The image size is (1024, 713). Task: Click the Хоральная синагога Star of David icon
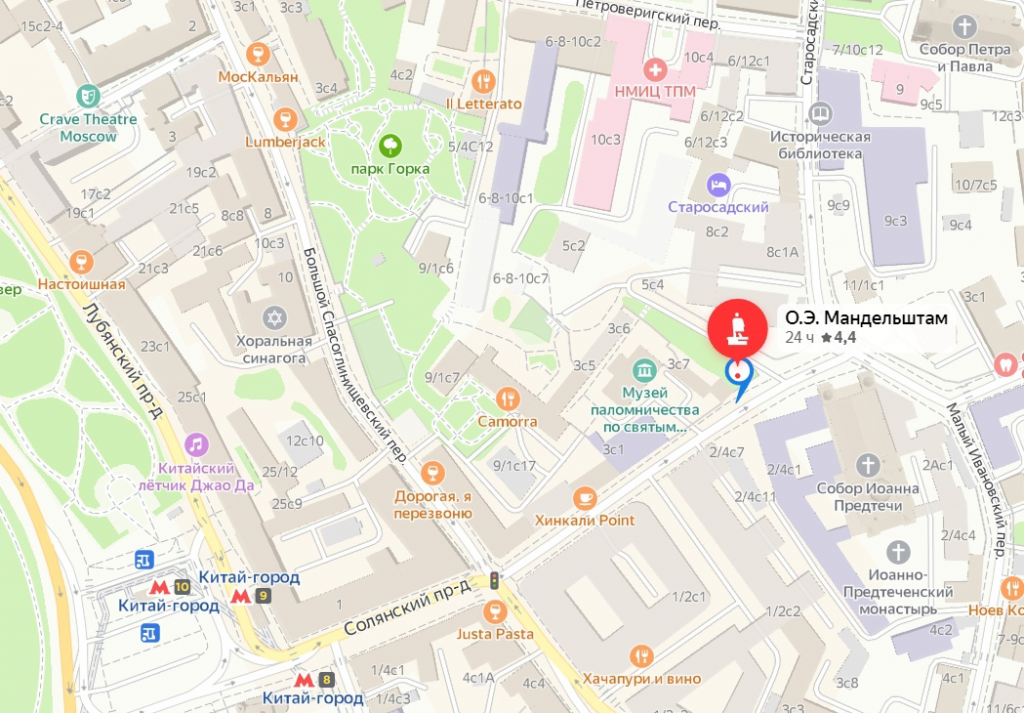pos(275,318)
